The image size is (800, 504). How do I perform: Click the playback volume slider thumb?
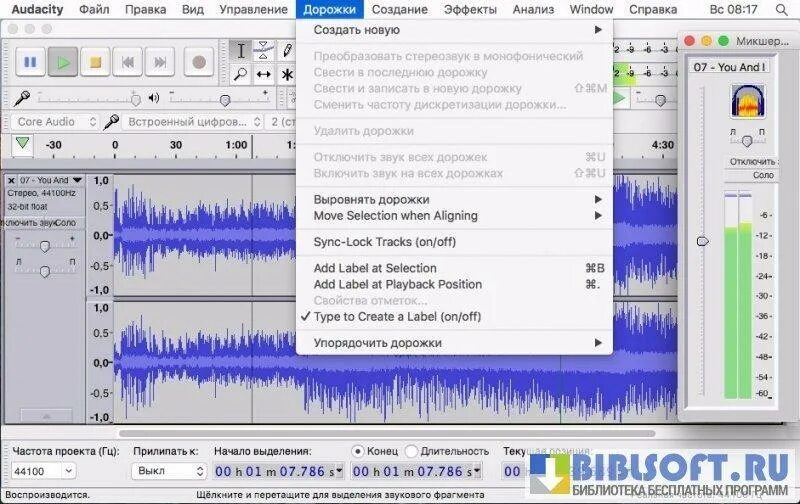point(225,100)
